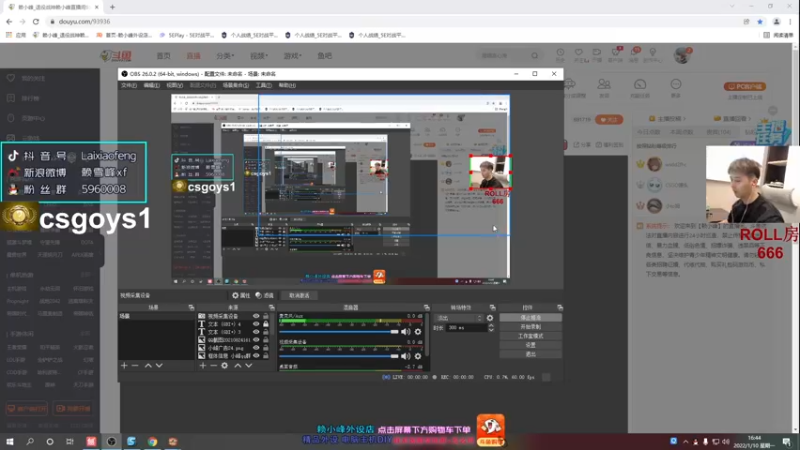The image size is (800, 450).
Task: Open the 视图 menu in OBS
Action: click(174, 85)
